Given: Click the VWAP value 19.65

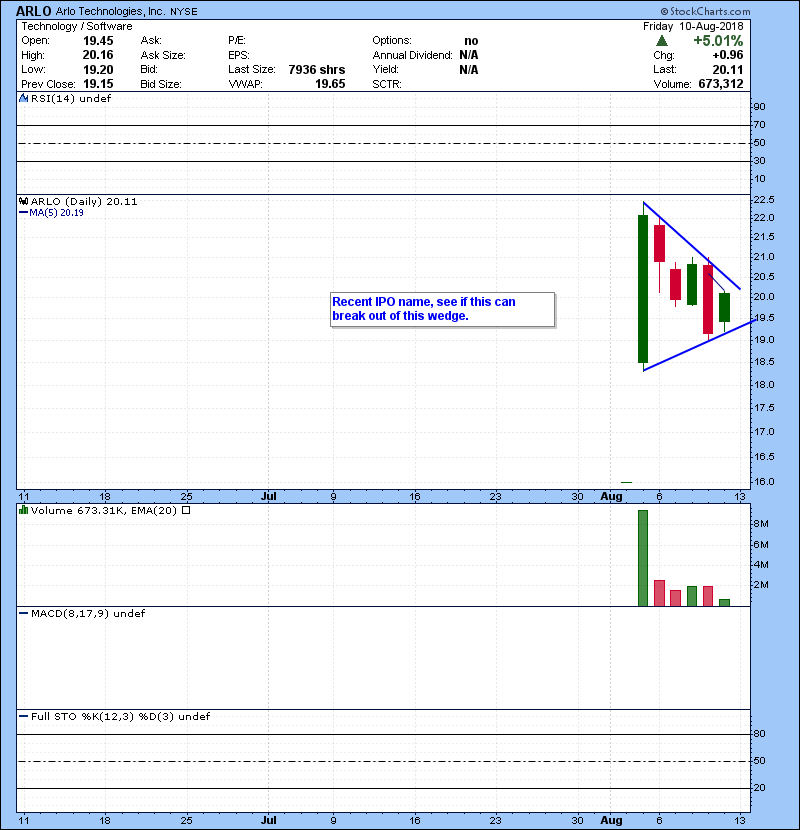Looking at the screenshot, I should point(330,84).
